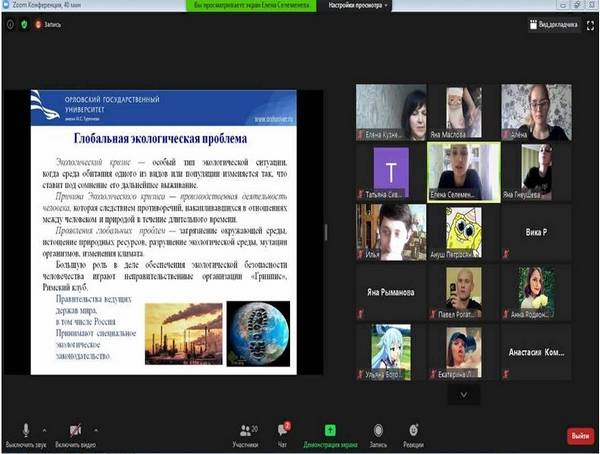Open the Participants panel
600x454 pixels.
pyautogui.click(x=245, y=430)
